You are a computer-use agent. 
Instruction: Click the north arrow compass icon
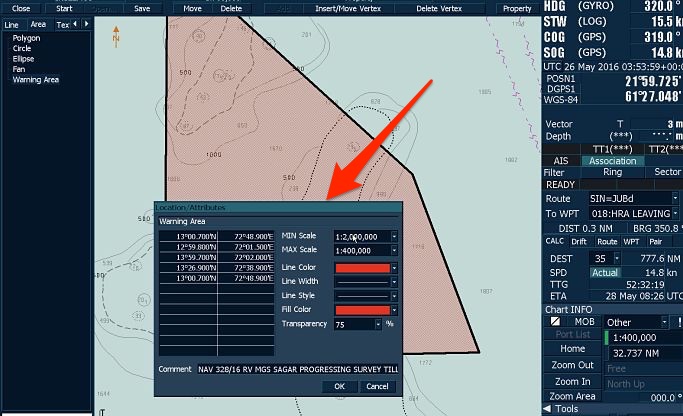[116, 35]
